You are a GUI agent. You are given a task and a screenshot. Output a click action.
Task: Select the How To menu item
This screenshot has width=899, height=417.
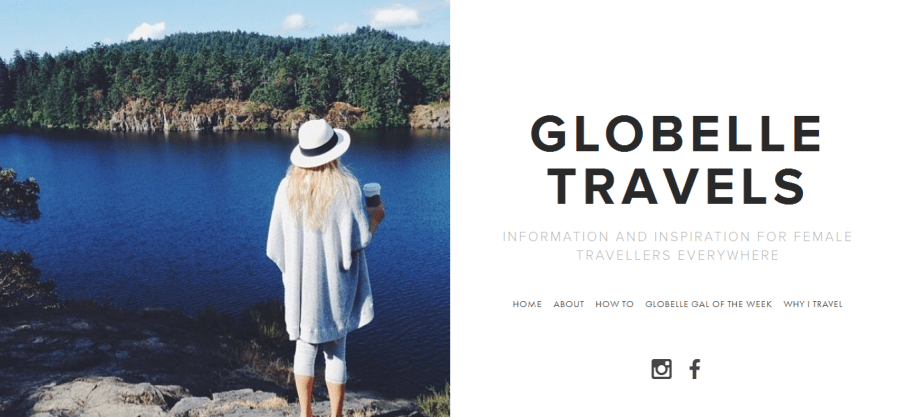click(615, 305)
